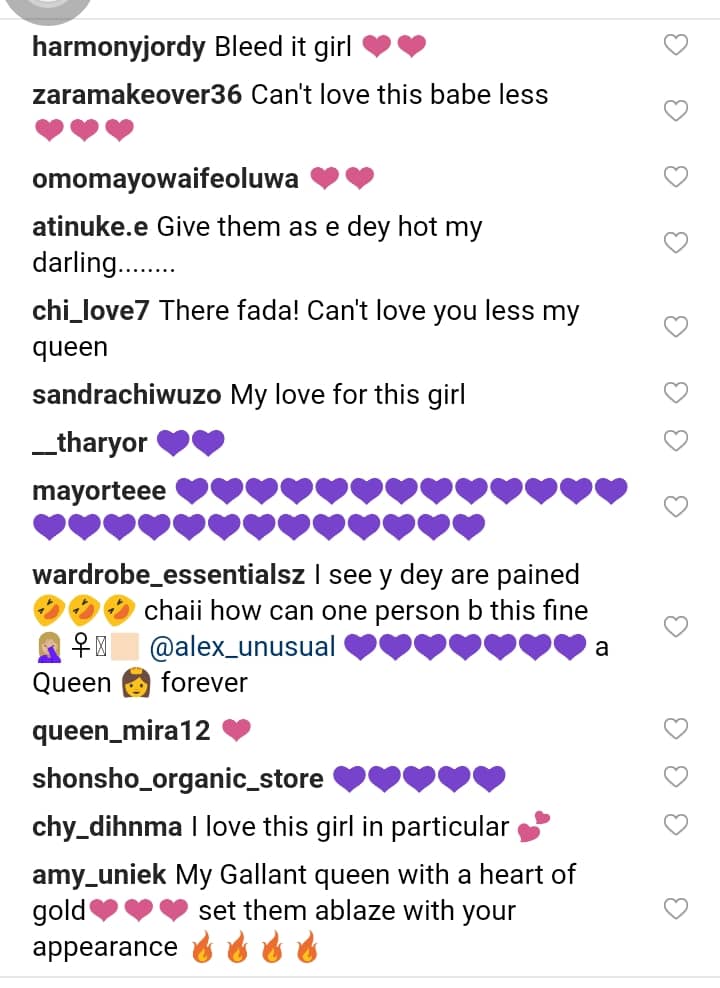Toggle like on queen_mira12's comment

(677, 729)
